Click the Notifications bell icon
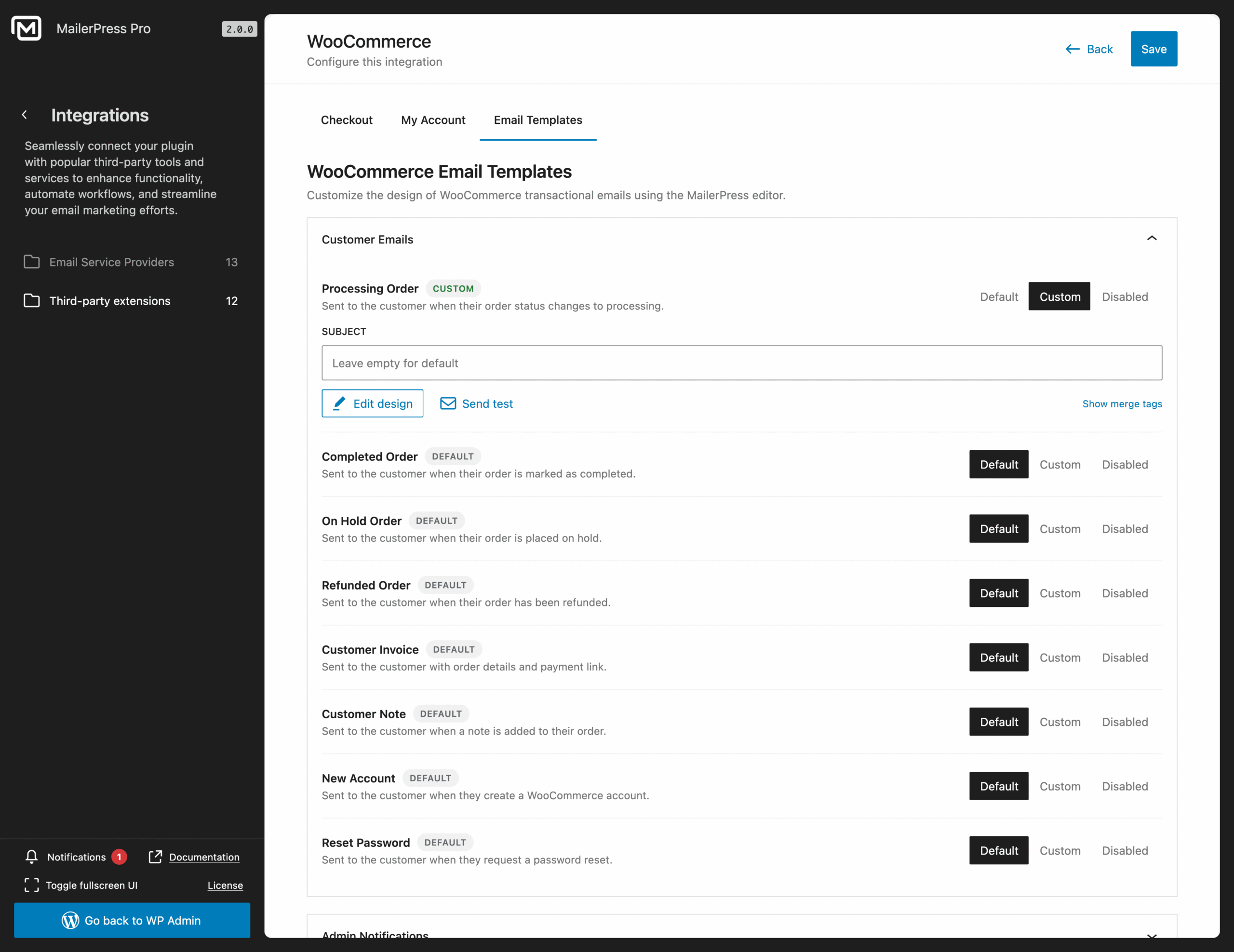This screenshot has width=1234, height=952. 32,857
